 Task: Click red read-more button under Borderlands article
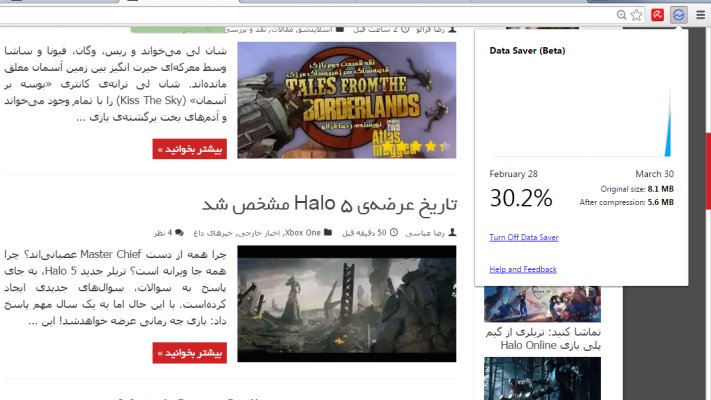point(190,149)
